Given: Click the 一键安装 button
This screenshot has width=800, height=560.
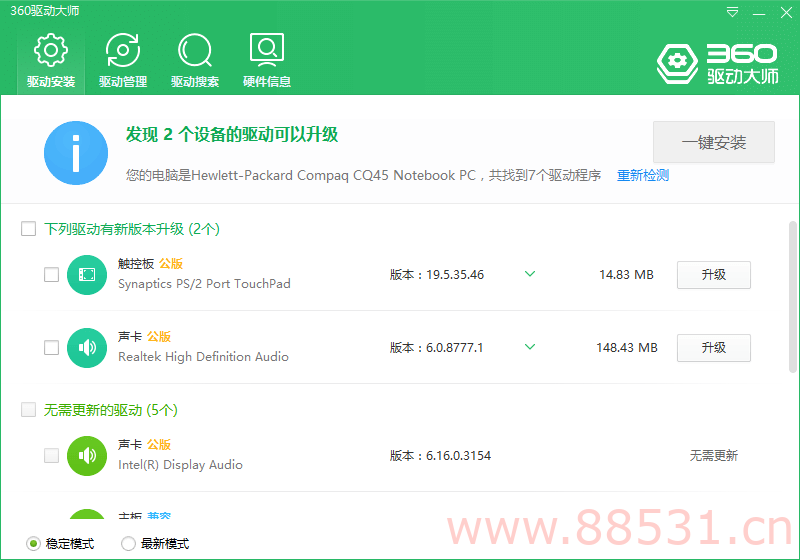Looking at the screenshot, I should coord(714,142).
